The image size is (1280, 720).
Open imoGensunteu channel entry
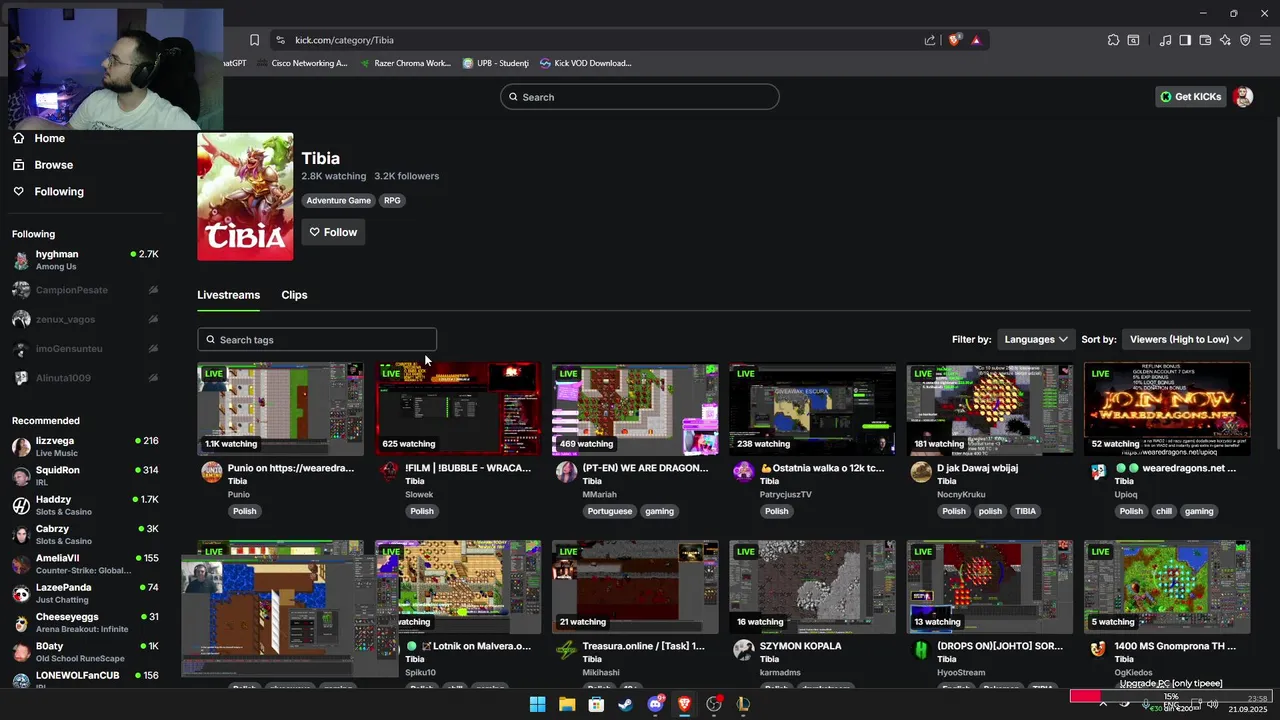[x=85, y=348]
